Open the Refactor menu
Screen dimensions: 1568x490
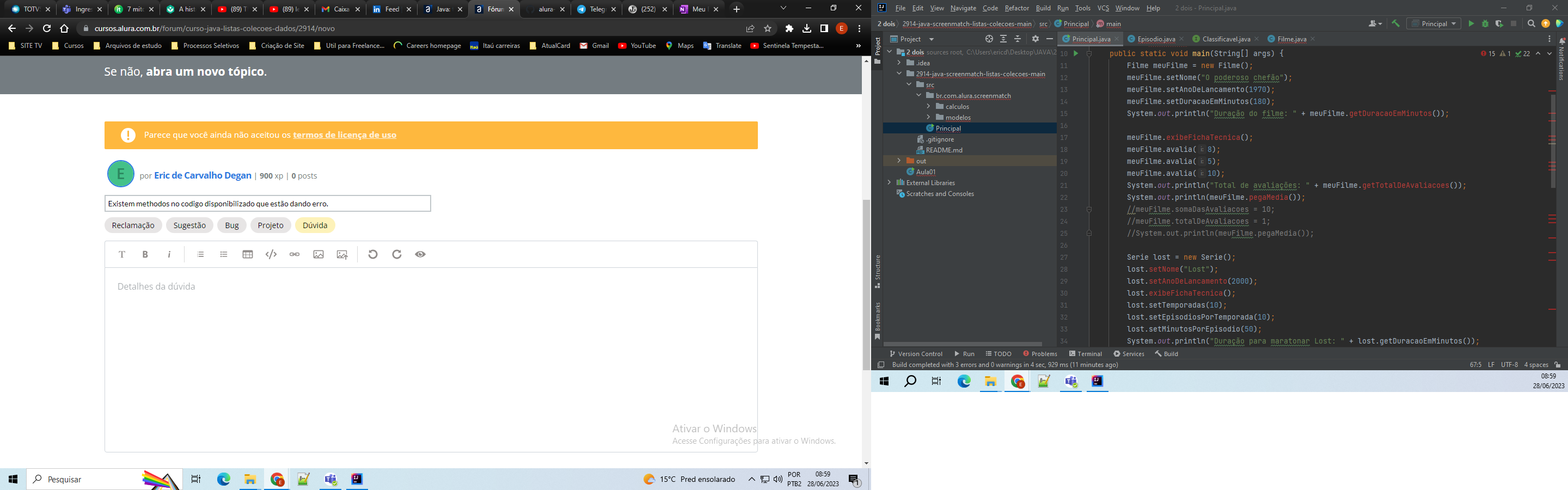pos(1016,9)
